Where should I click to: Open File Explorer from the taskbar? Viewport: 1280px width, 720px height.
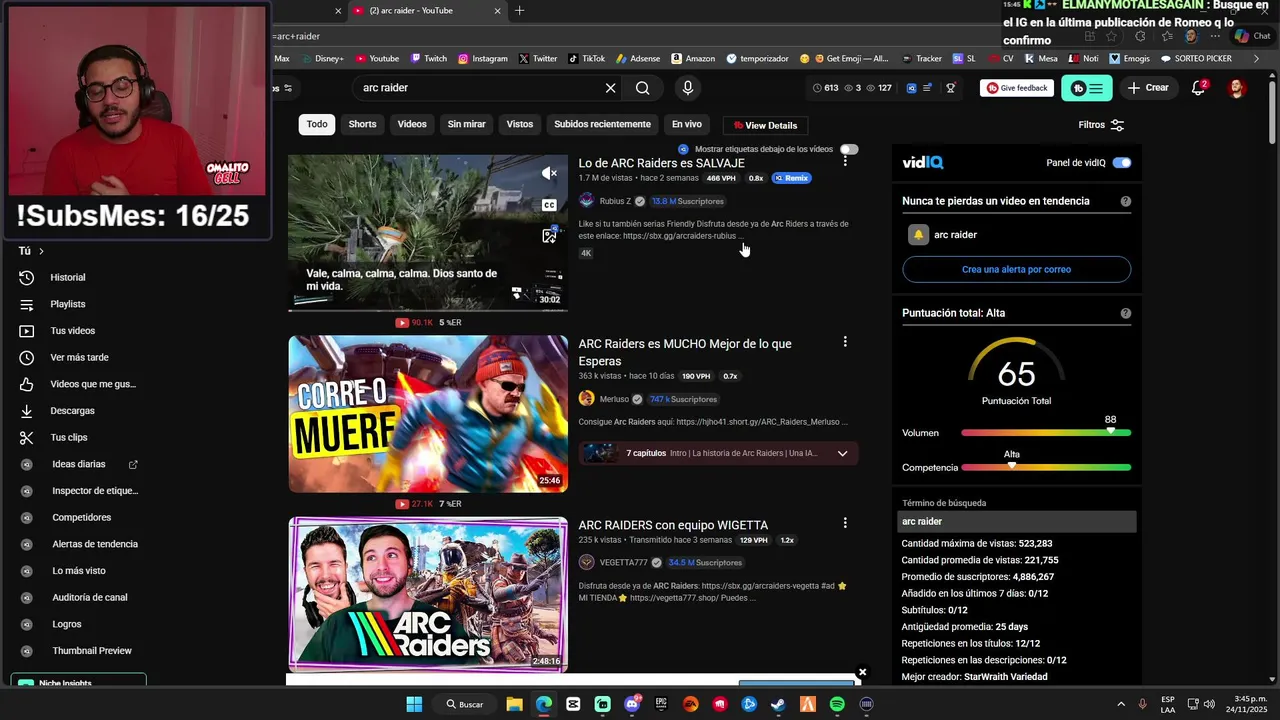(x=514, y=704)
